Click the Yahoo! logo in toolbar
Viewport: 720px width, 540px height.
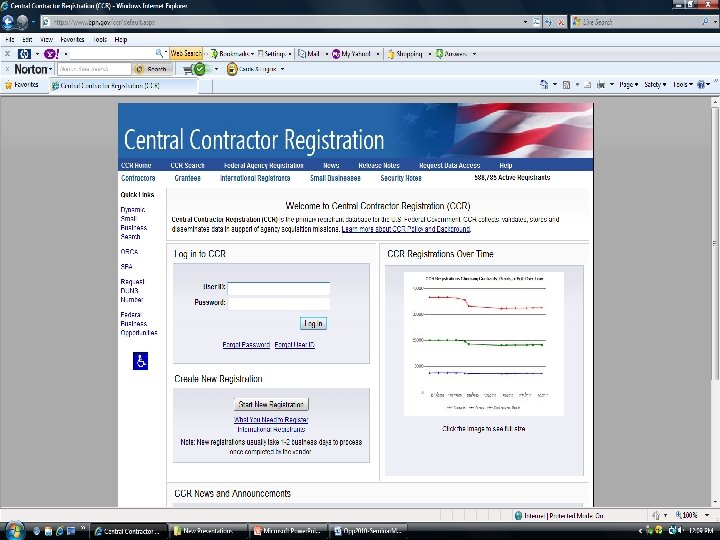51,54
